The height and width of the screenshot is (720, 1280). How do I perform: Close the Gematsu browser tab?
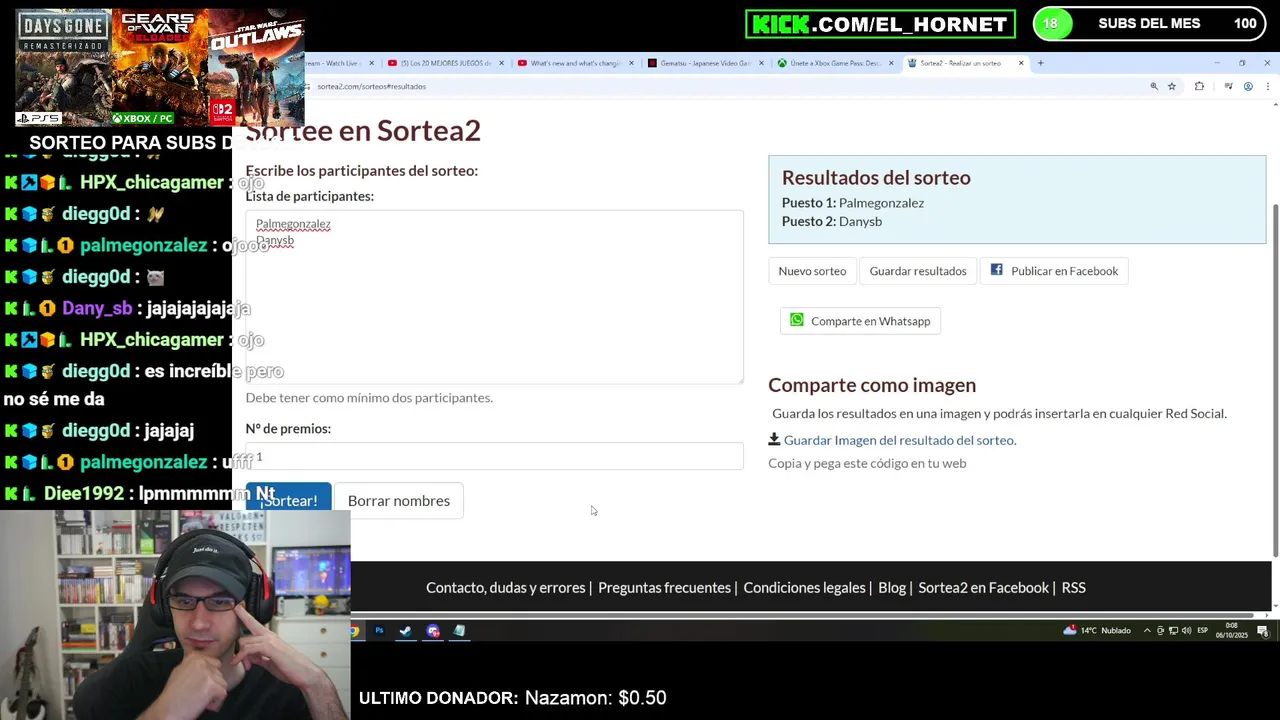[761, 63]
